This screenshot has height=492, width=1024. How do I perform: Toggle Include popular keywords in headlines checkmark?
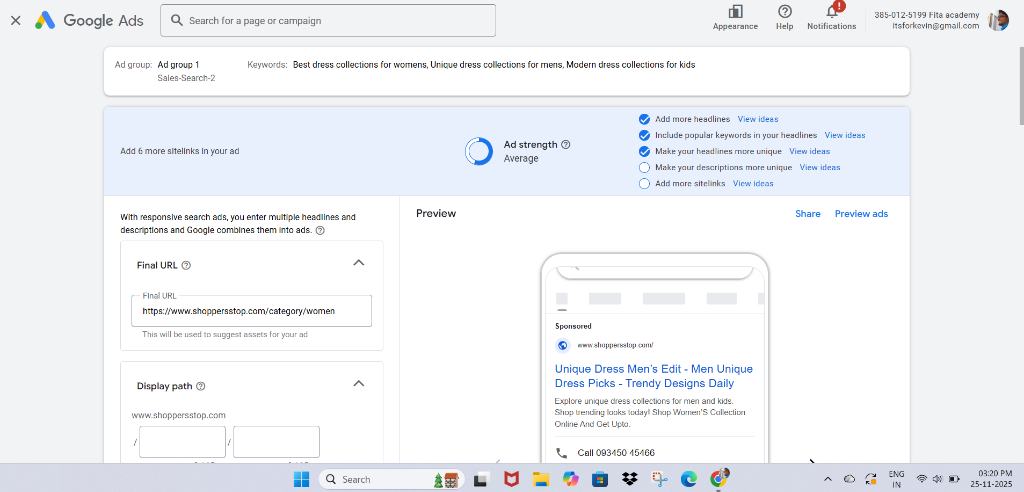(x=645, y=135)
